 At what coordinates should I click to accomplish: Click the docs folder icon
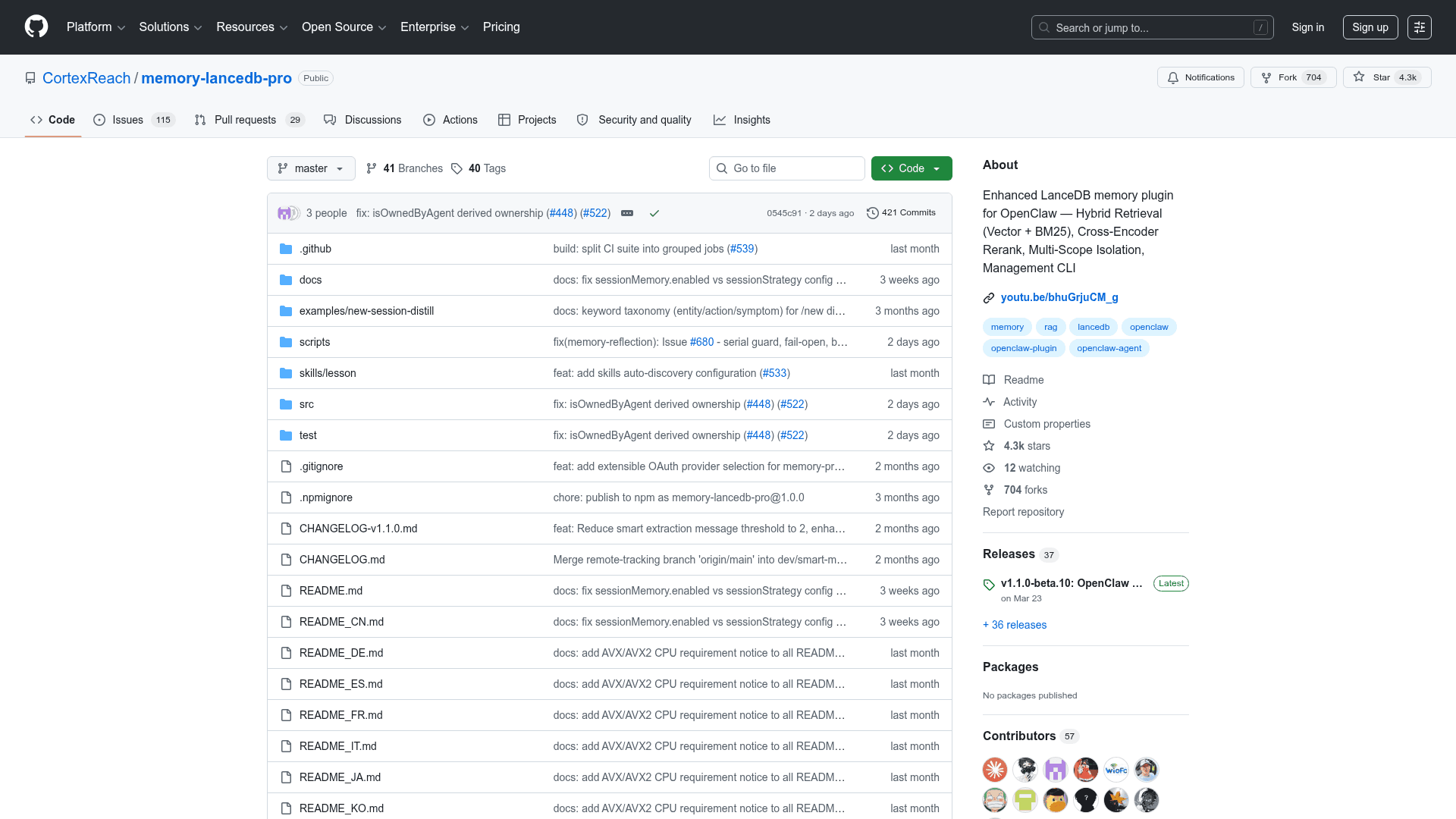[286, 280]
